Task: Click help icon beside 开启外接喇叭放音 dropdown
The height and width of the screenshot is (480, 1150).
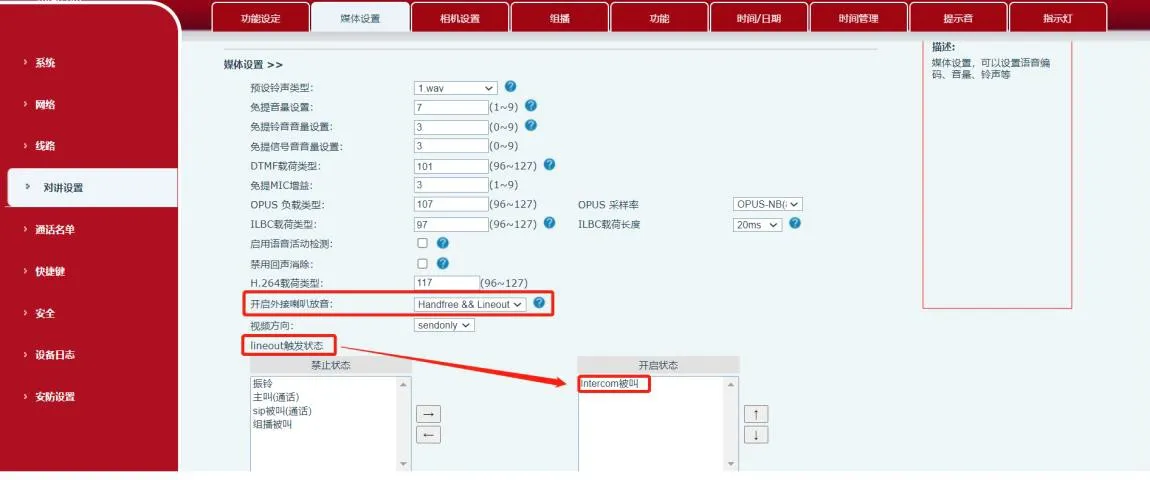Action: [x=539, y=303]
